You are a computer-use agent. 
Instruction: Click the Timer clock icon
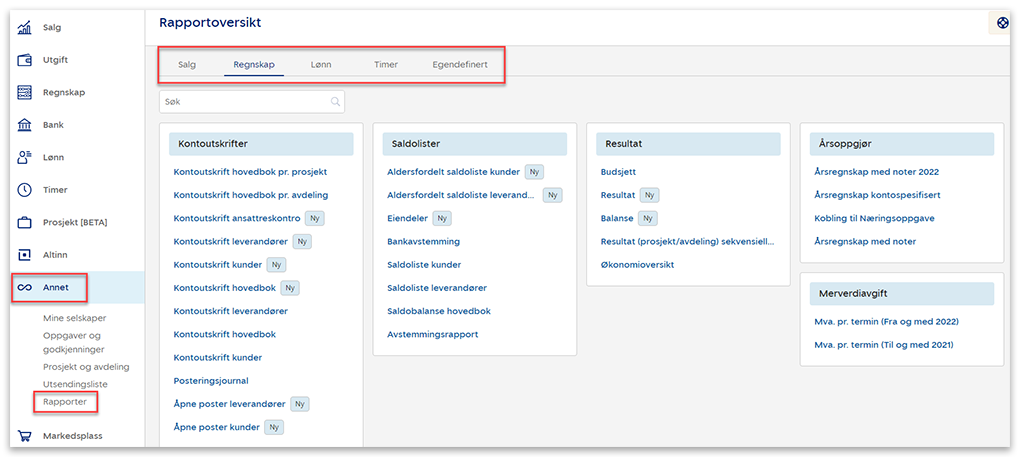(x=26, y=190)
